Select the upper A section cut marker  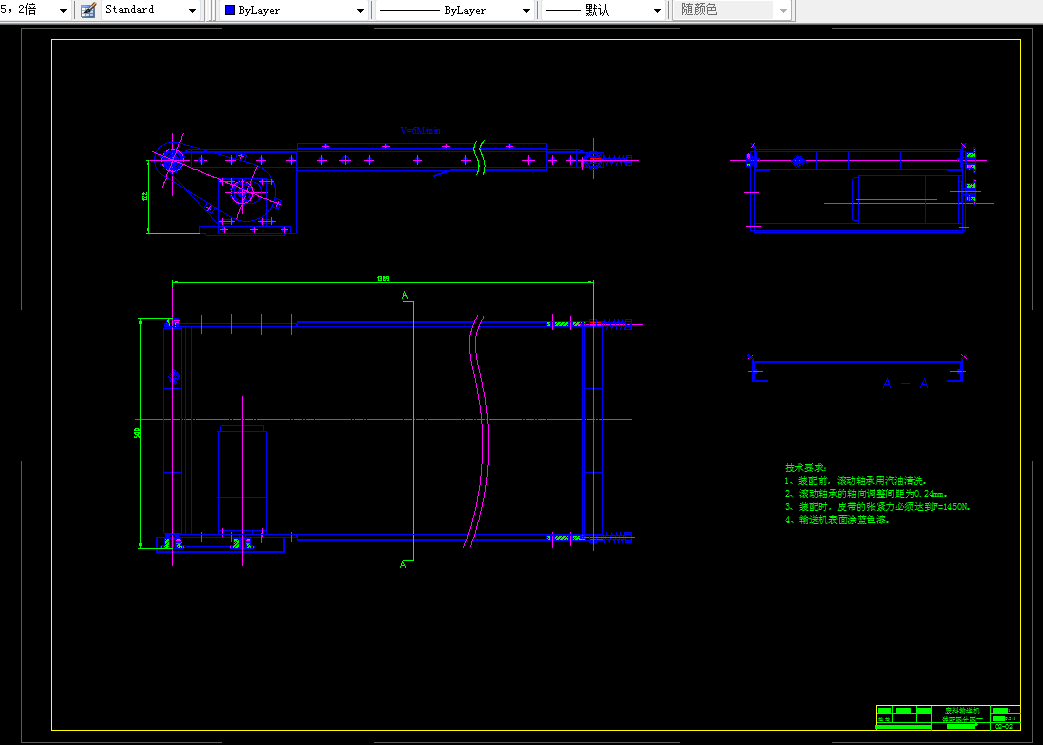404,295
